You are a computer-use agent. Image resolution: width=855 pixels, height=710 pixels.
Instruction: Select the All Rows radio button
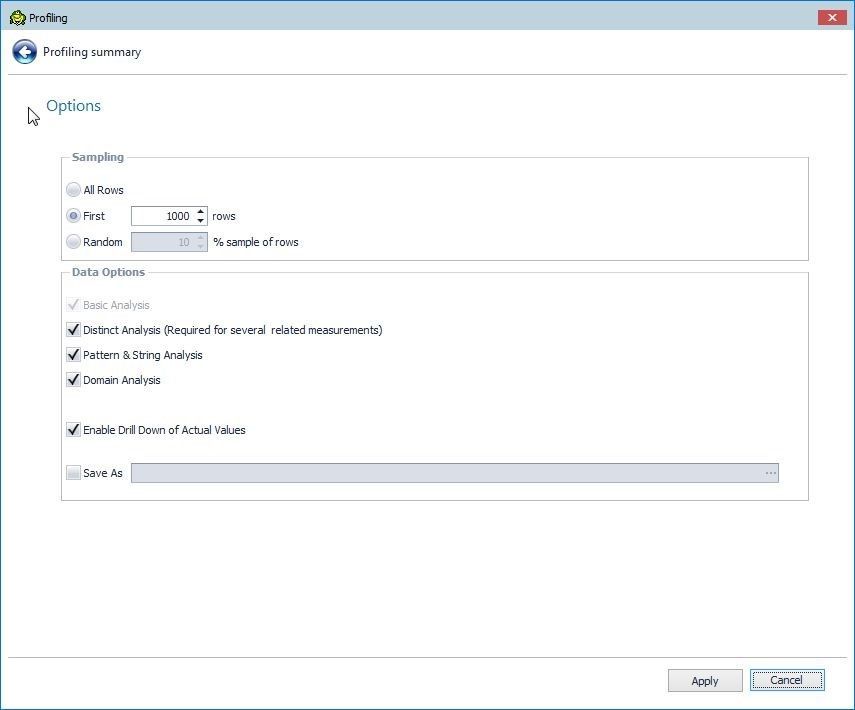(x=73, y=190)
